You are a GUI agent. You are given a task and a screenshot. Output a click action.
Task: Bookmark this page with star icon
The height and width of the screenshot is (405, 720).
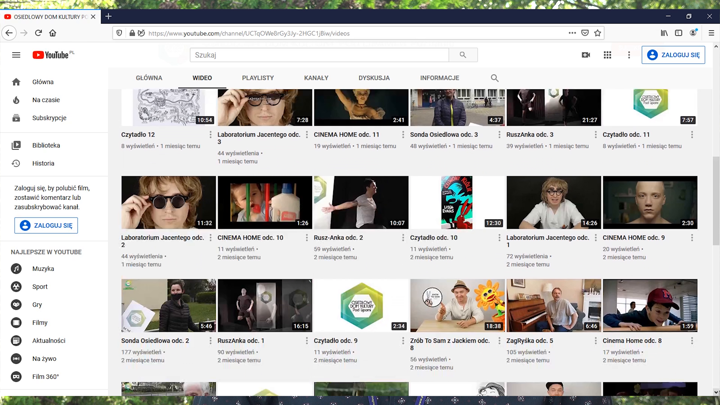[x=598, y=33]
